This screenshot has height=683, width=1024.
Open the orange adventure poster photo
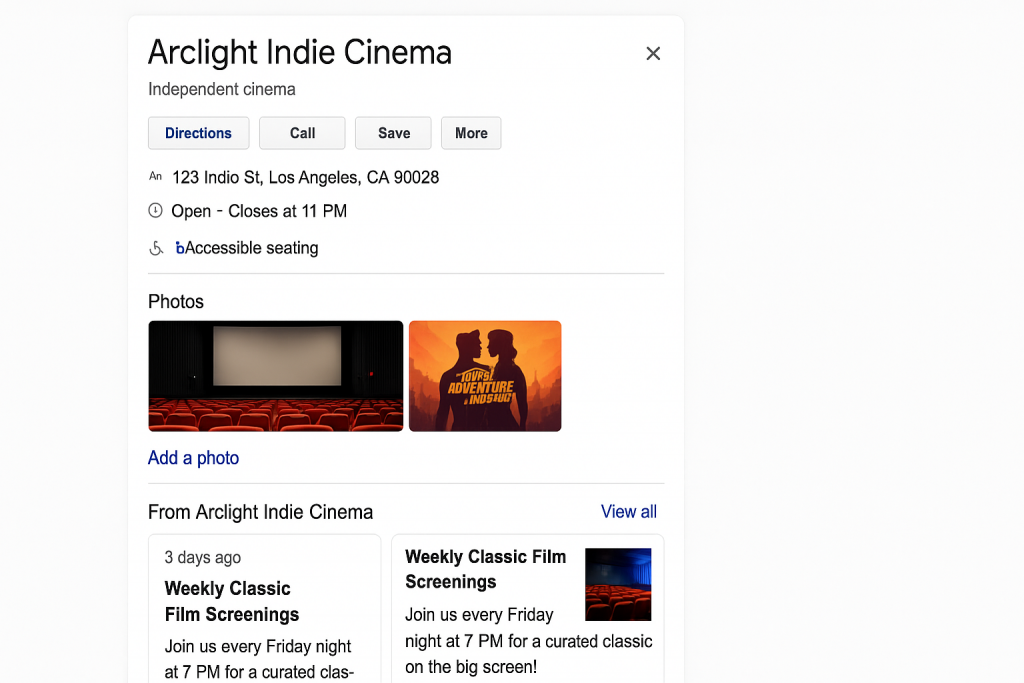coord(485,376)
